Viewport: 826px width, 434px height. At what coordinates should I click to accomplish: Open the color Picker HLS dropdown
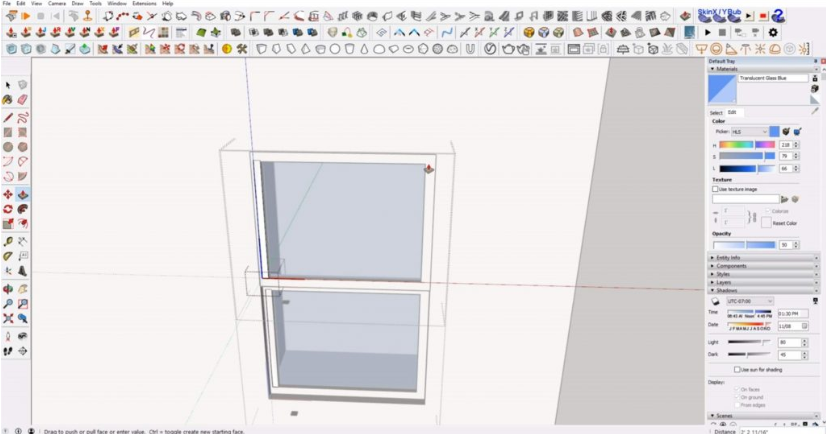click(x=749, y=132)
